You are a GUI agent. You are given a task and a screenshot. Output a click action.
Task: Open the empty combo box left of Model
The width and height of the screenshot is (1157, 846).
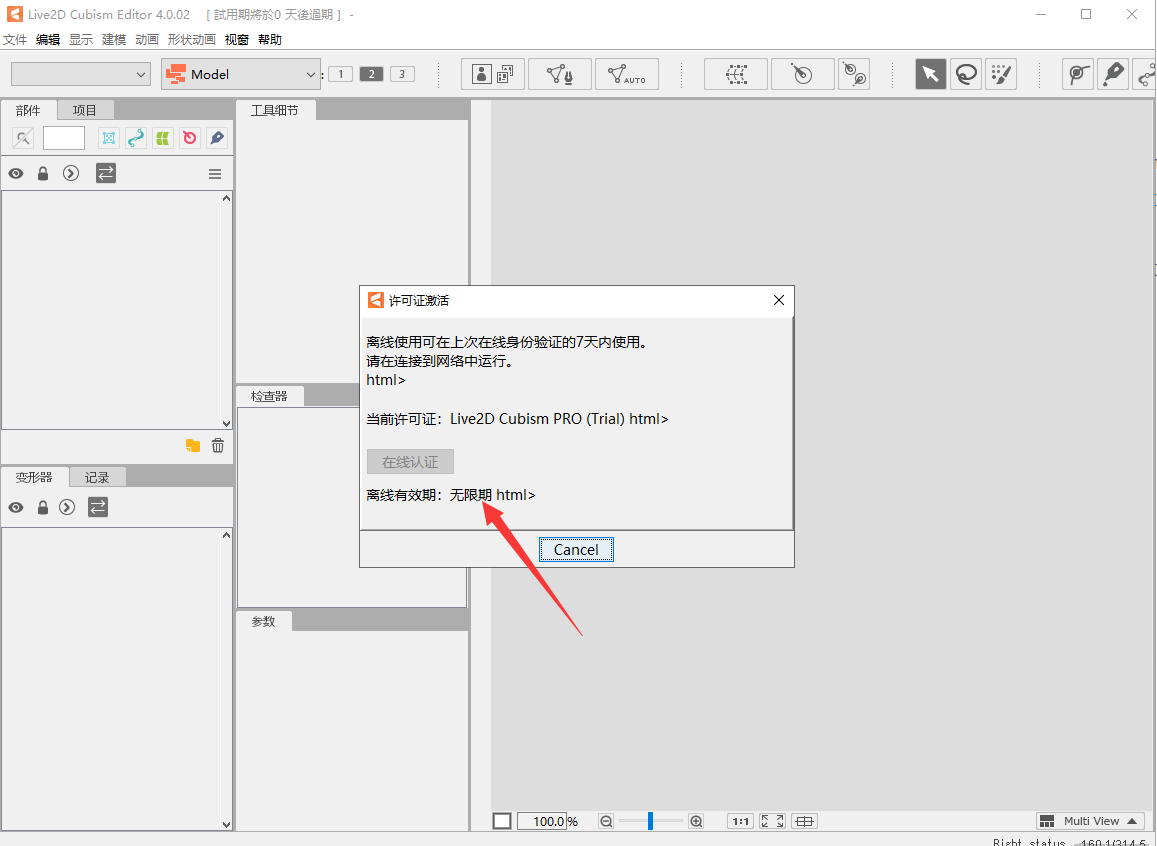pyautogui.click(x=80, y=74)
